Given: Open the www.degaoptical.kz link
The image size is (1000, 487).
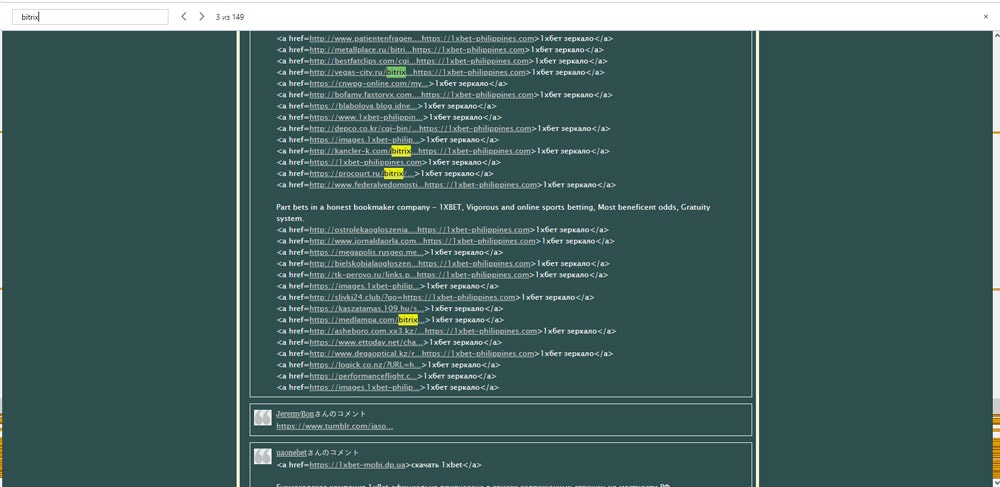Looking at the screenshot, I should [x=422, y=354].
